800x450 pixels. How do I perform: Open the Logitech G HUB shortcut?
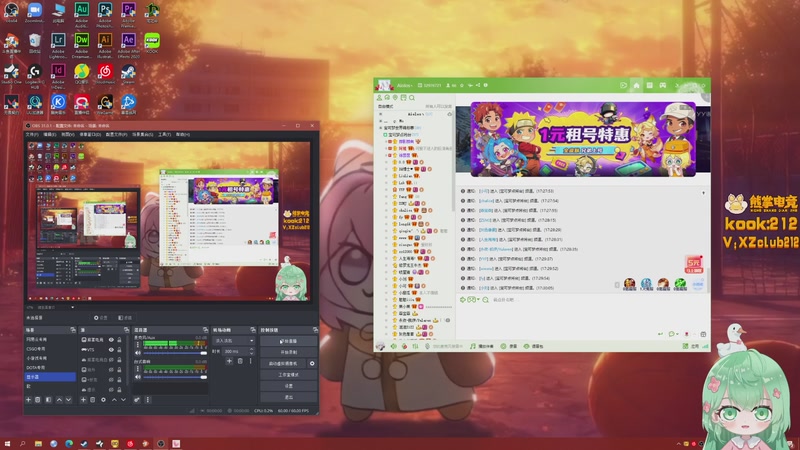click(35, 76)
